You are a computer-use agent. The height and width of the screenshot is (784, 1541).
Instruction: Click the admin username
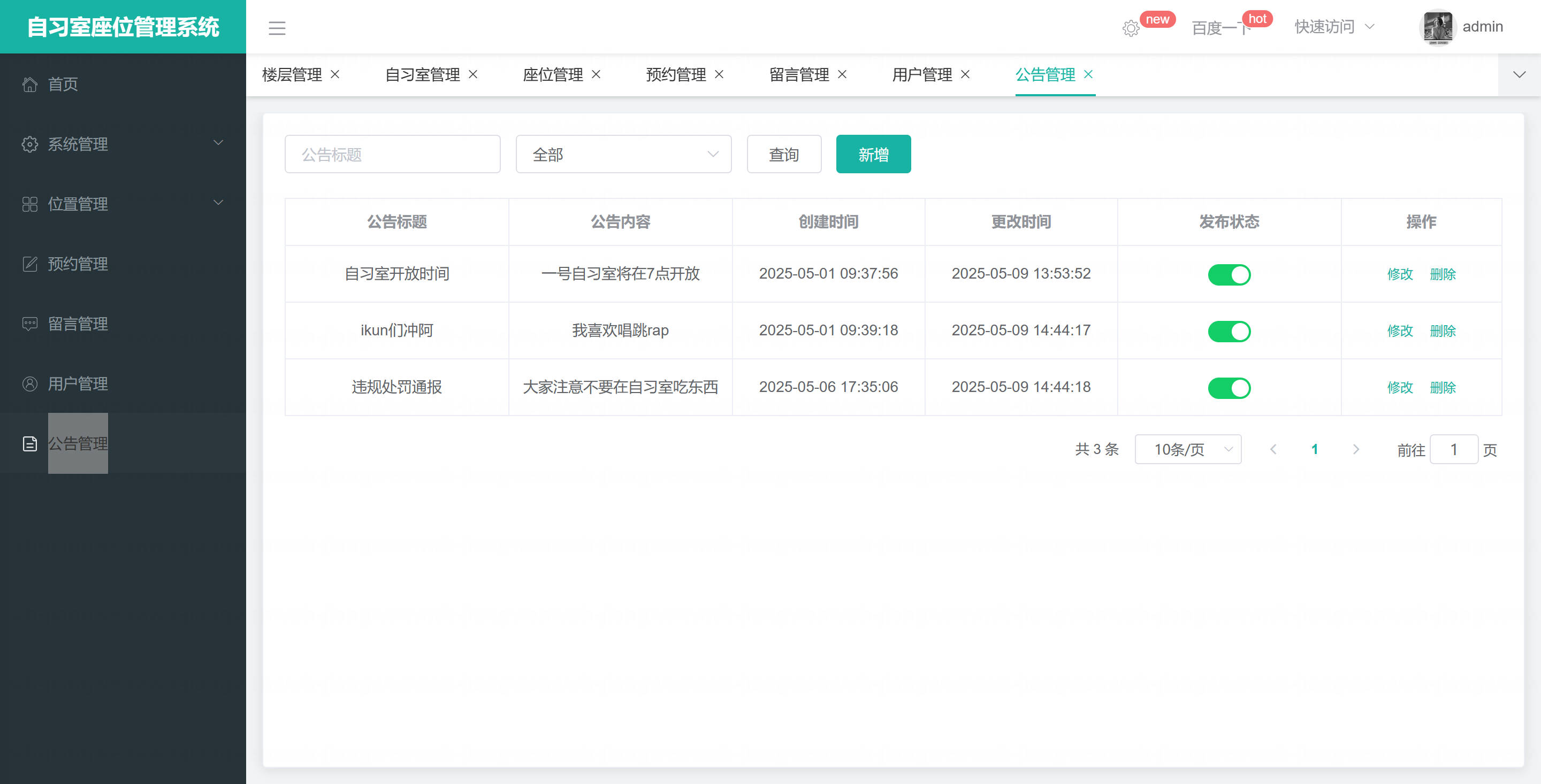(x=1482, y=27)
